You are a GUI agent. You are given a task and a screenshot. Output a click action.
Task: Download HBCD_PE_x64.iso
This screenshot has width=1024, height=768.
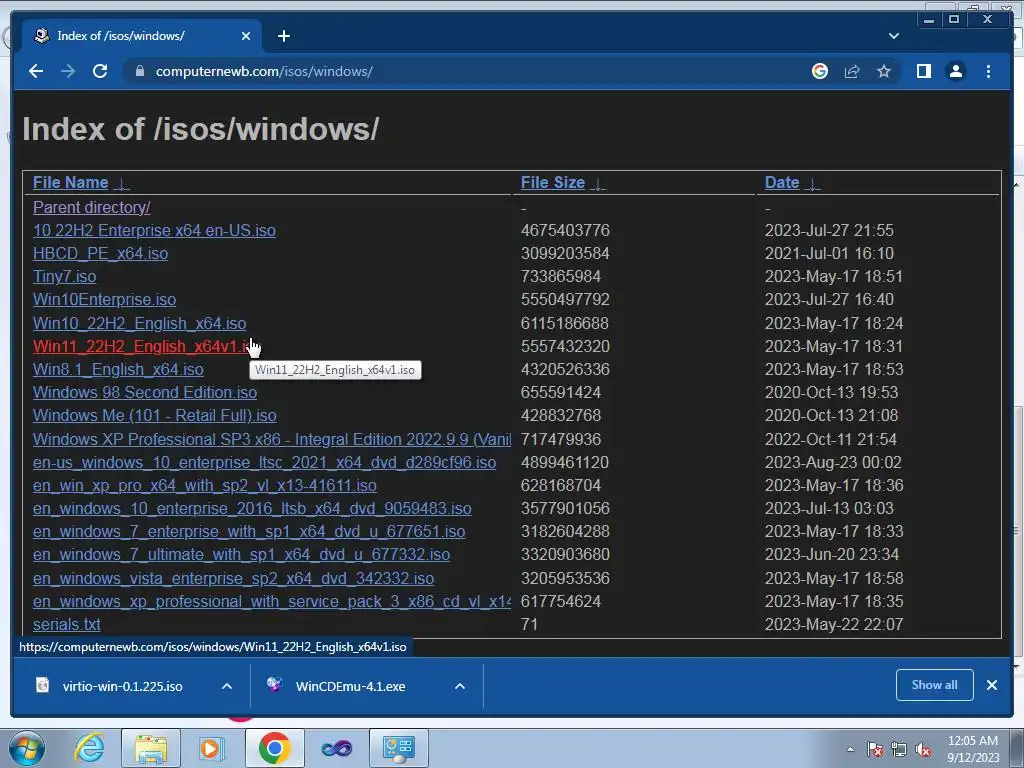tap(101, 253)
